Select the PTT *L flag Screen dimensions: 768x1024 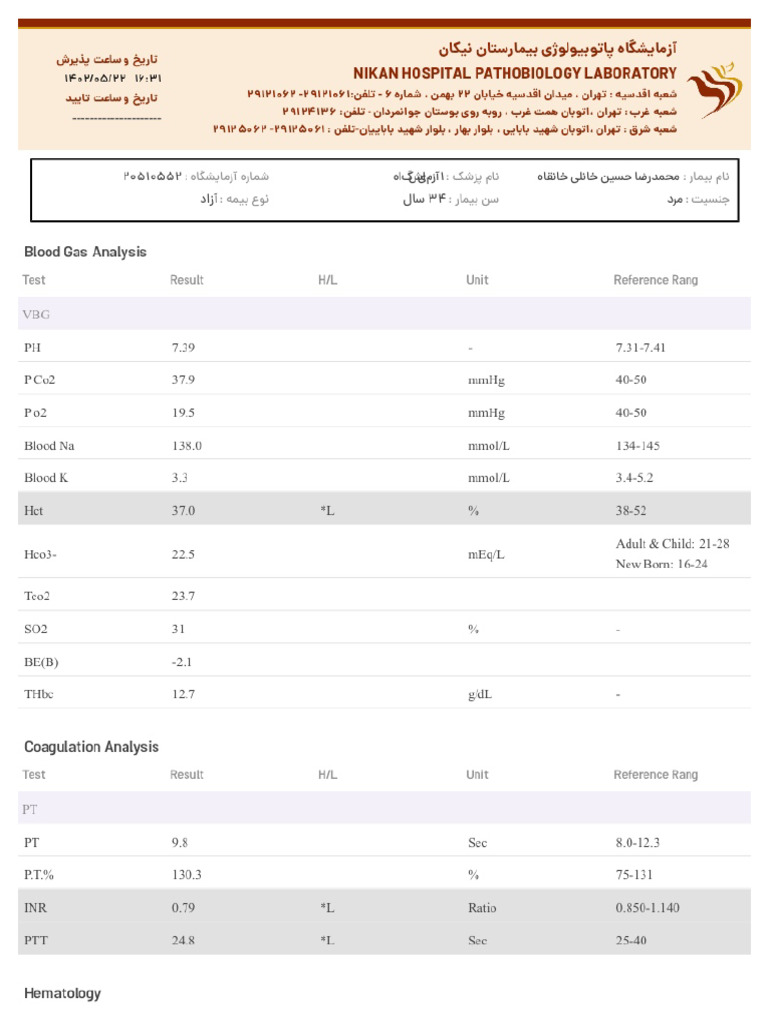click(x=327, y=940)
